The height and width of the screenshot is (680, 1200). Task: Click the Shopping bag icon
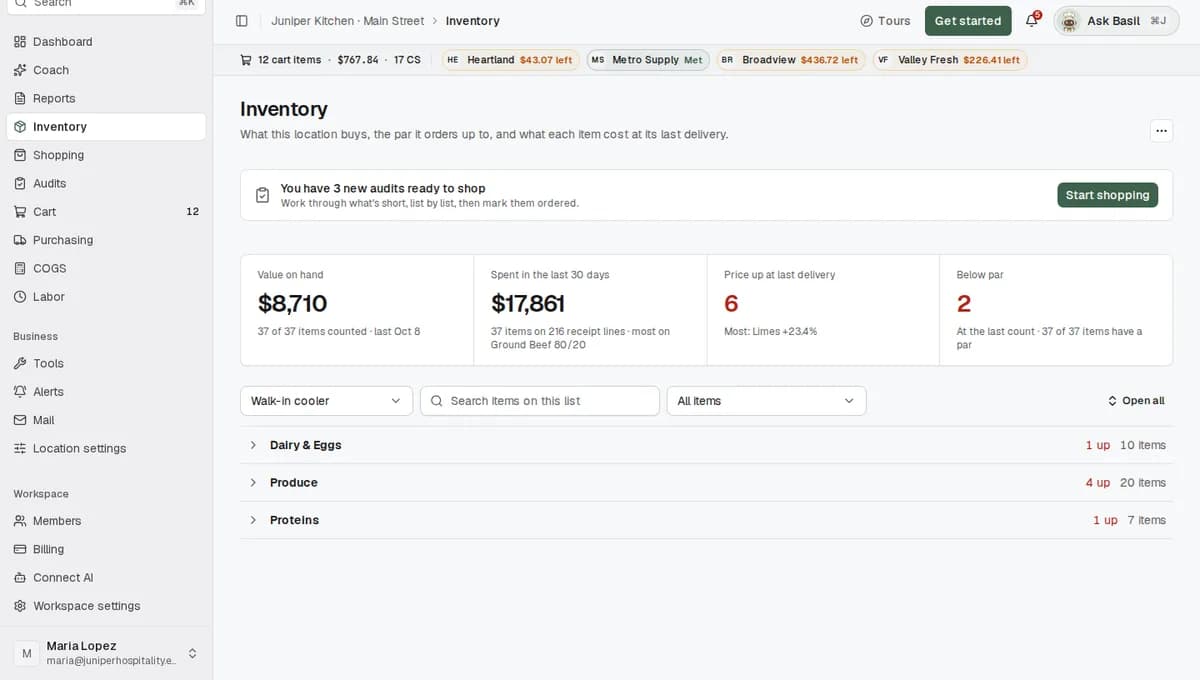tap(20, 155)
